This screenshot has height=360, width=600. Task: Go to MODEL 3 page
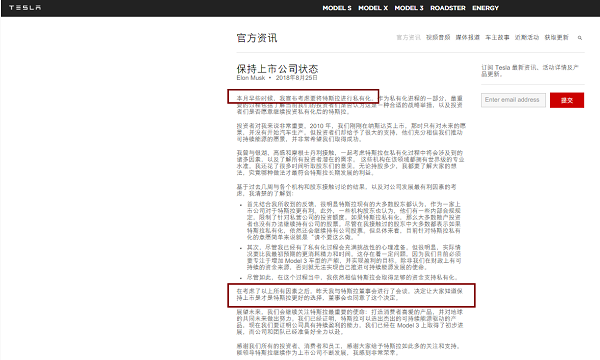pyautogui.click(x=409, y=8)
